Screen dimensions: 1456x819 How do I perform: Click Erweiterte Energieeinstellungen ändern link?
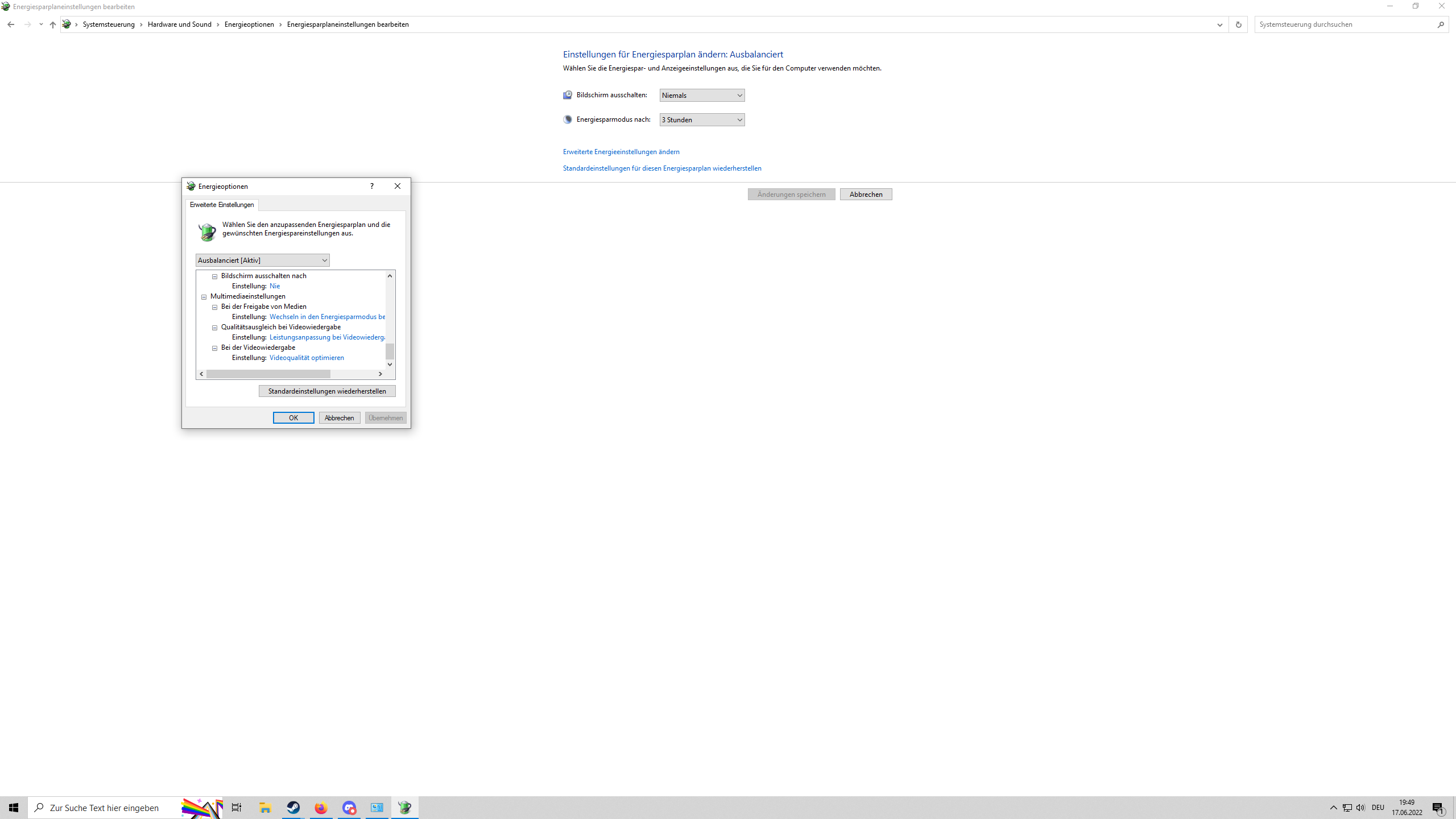(x=621, y=152)
